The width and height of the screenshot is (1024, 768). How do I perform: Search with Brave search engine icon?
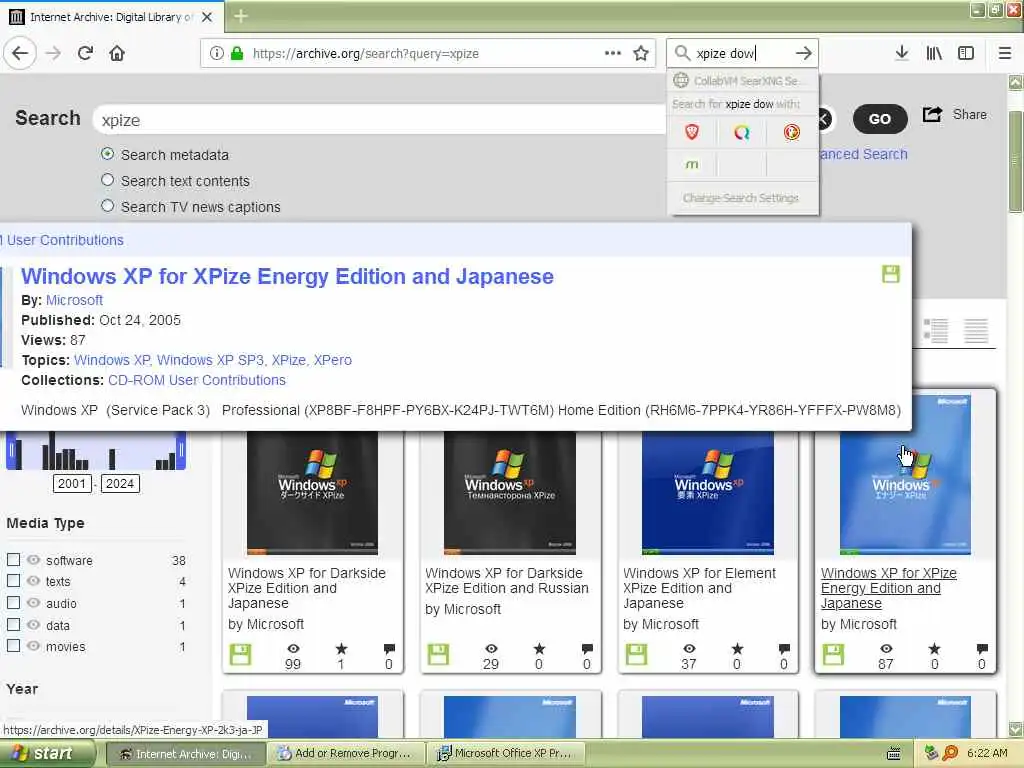tap(692, 133)
